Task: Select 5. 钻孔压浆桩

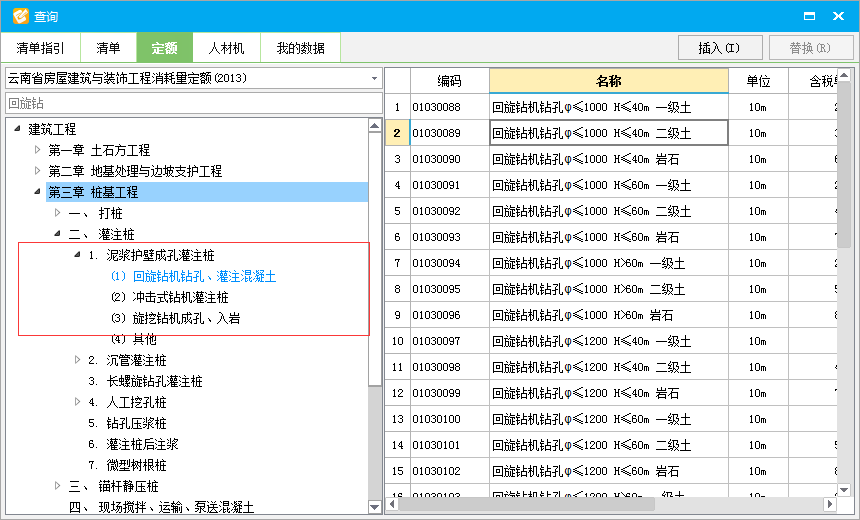Action: [127, 423]
